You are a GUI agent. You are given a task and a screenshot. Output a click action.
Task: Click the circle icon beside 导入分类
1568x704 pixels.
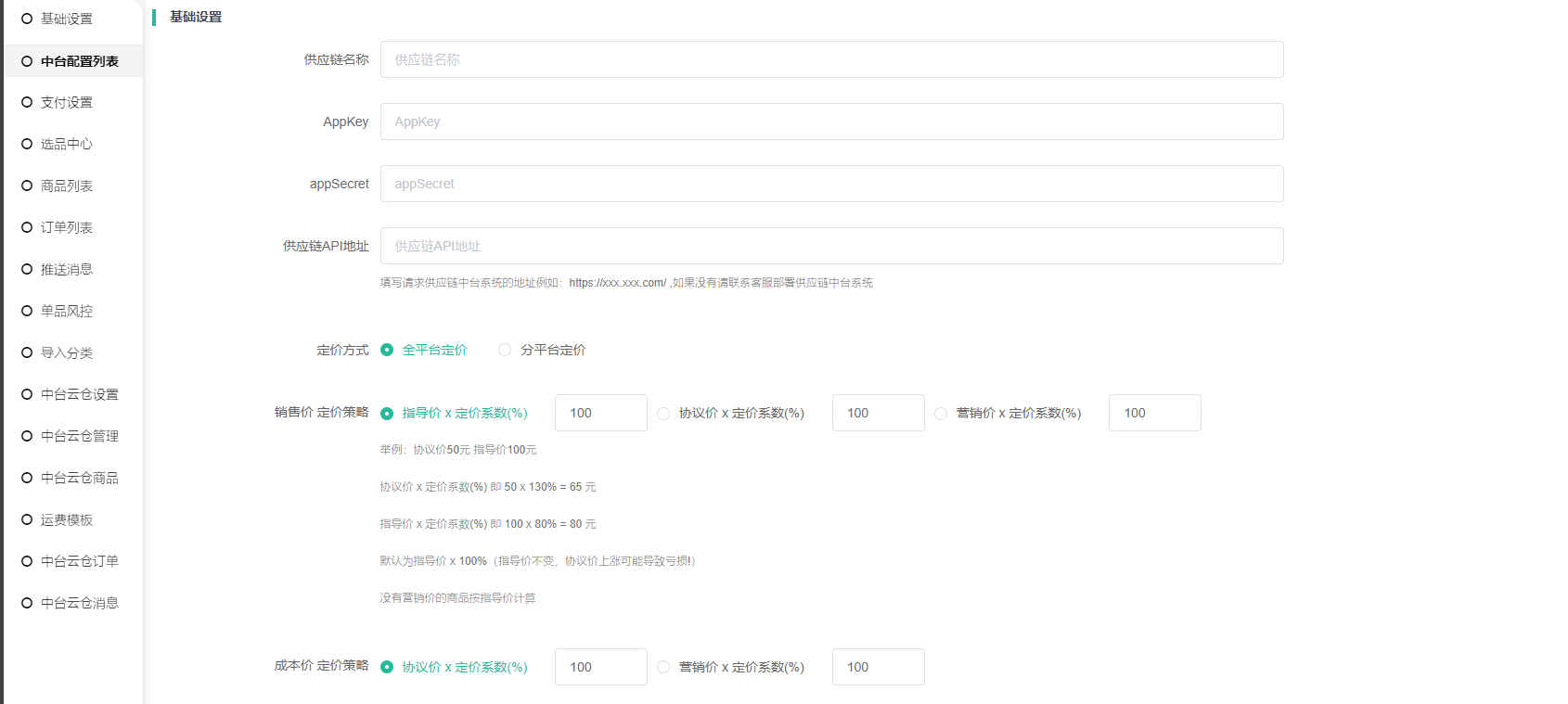click(27, 352)
